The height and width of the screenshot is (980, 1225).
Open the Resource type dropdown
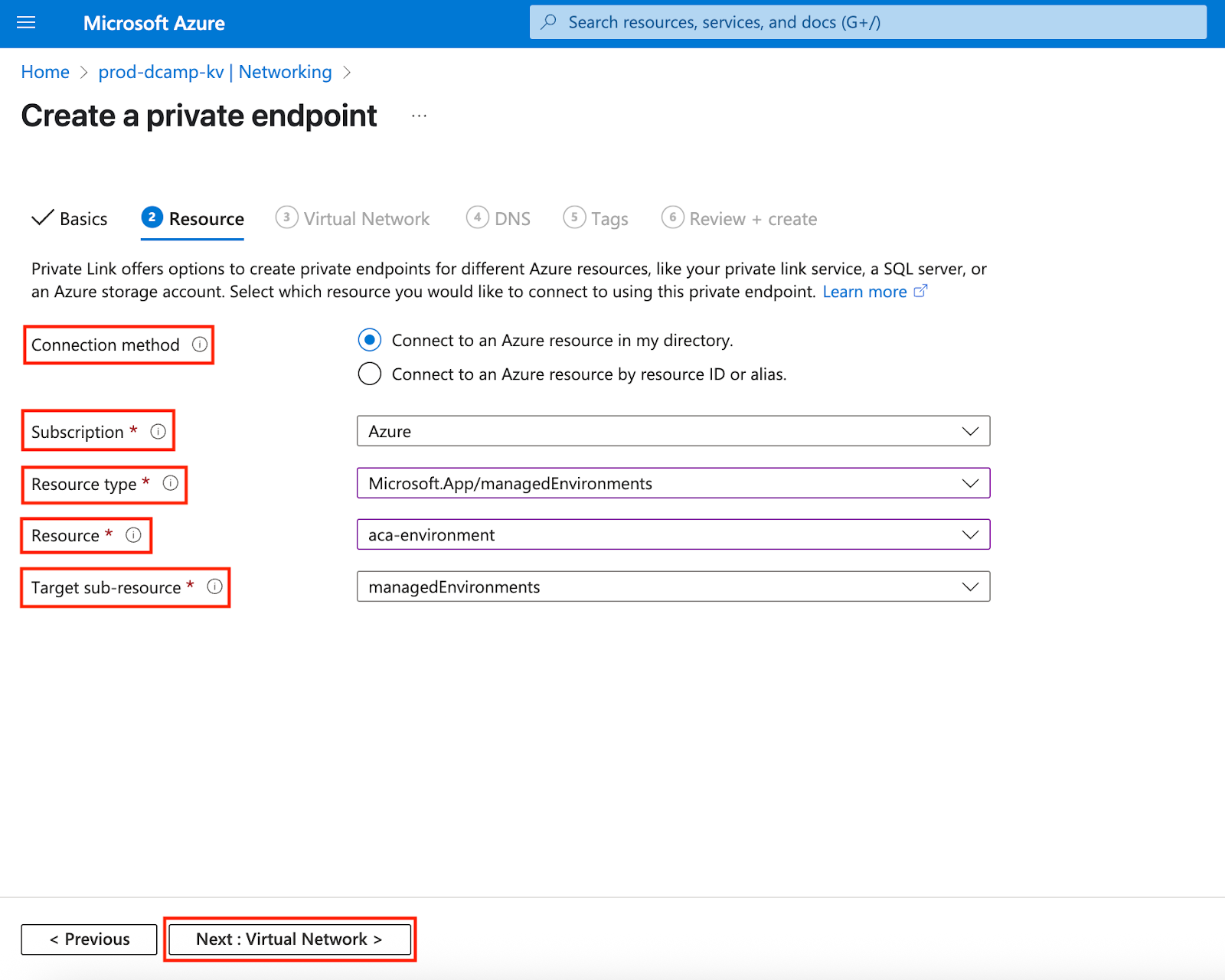[673, 483]
